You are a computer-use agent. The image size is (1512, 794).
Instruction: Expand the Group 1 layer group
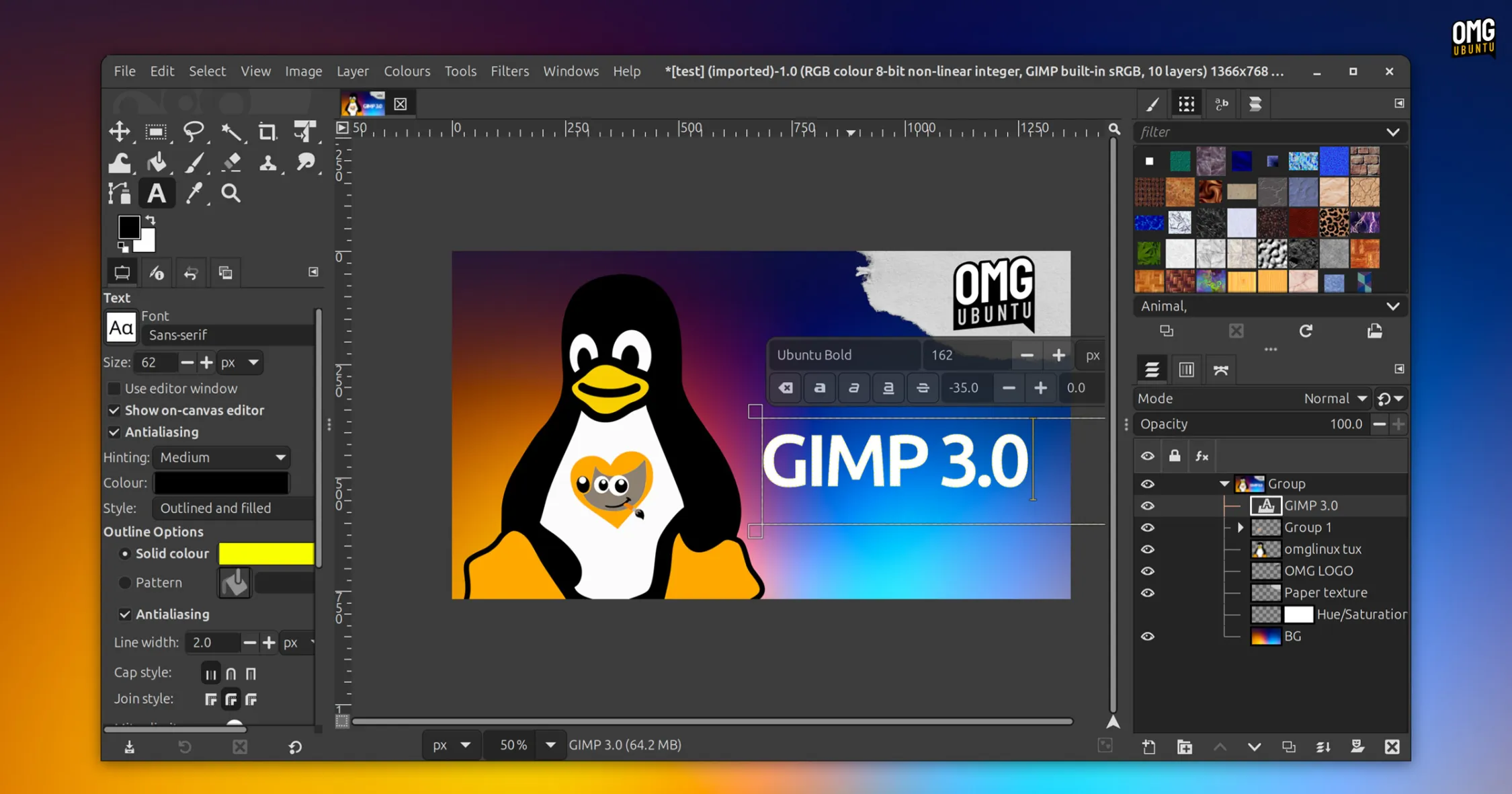point(1241,528)
